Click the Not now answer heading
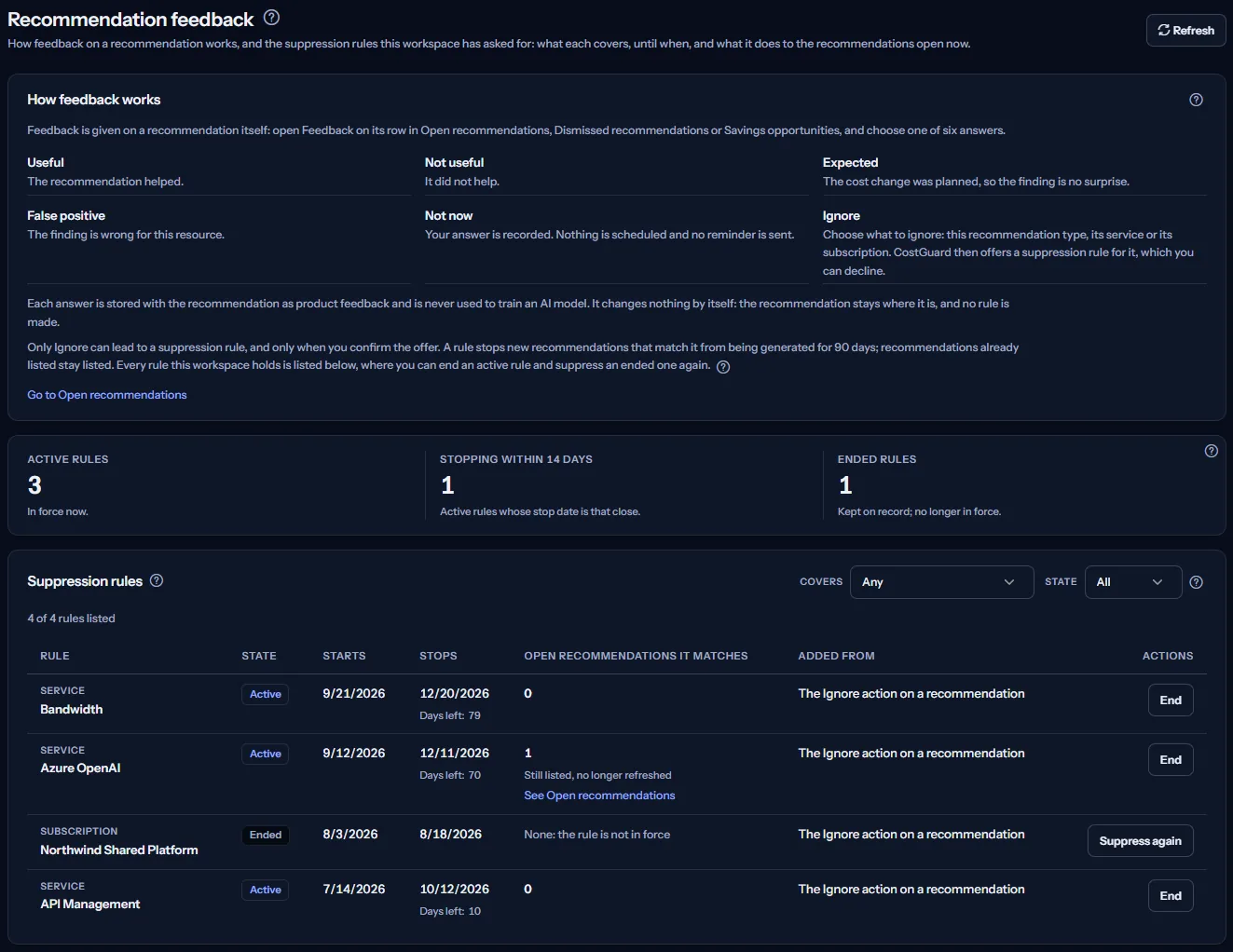This screenshot has width=1233, height=952. (448, 215)
